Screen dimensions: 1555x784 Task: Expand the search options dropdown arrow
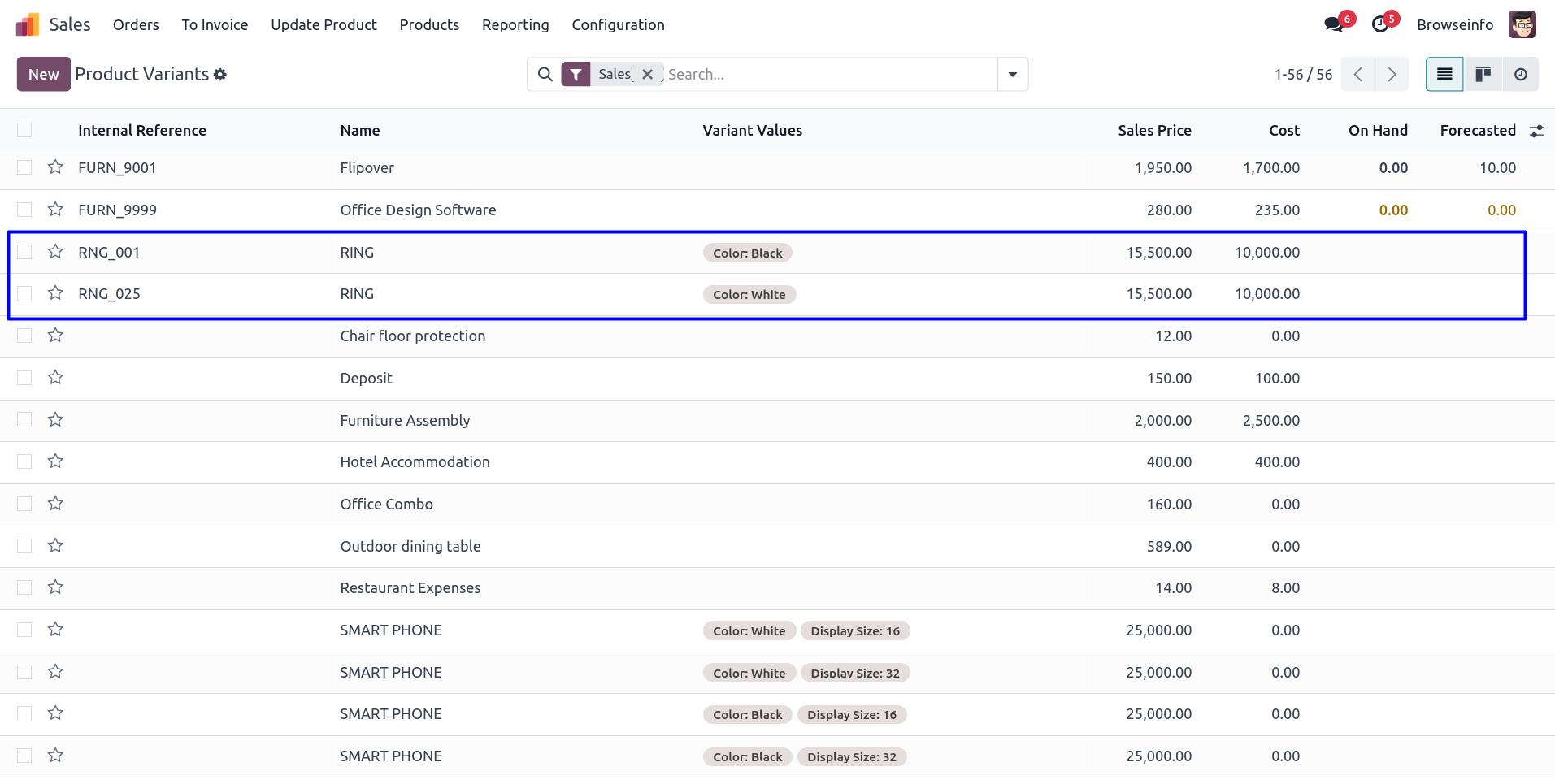tap(1012, 75)
